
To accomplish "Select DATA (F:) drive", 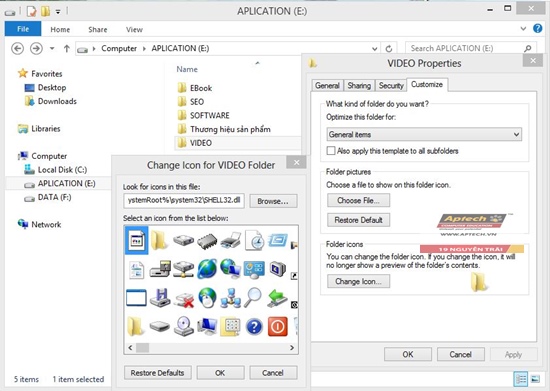I will (47, 197).
